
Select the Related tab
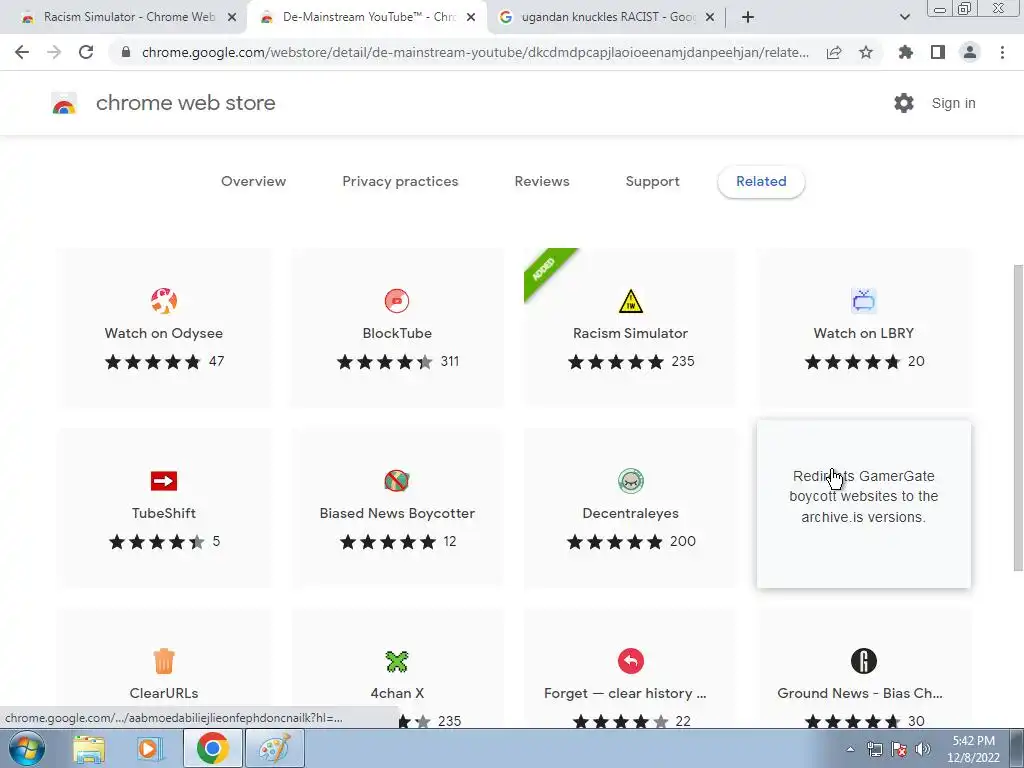pos(761,182)
